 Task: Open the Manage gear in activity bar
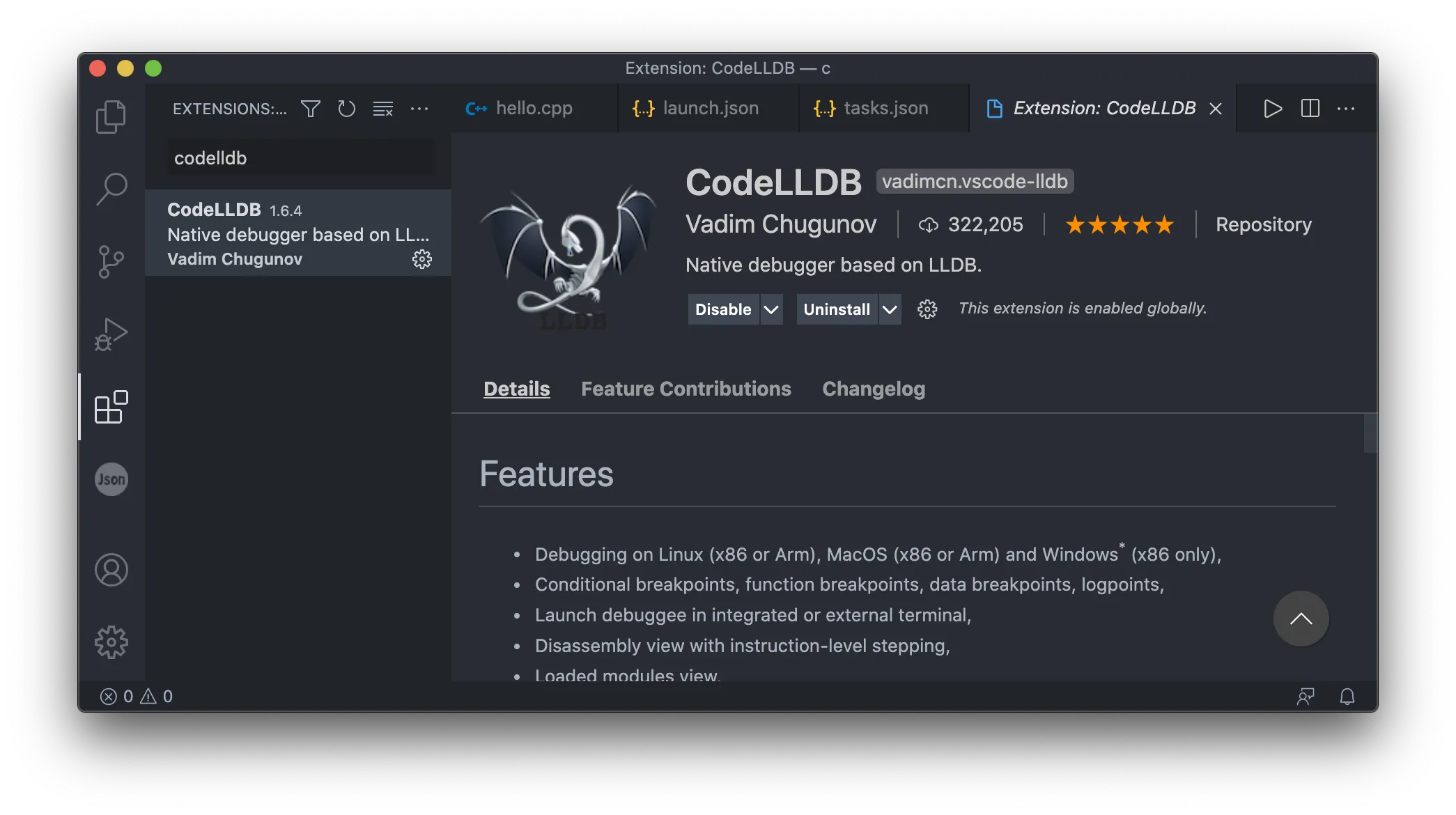111,642
